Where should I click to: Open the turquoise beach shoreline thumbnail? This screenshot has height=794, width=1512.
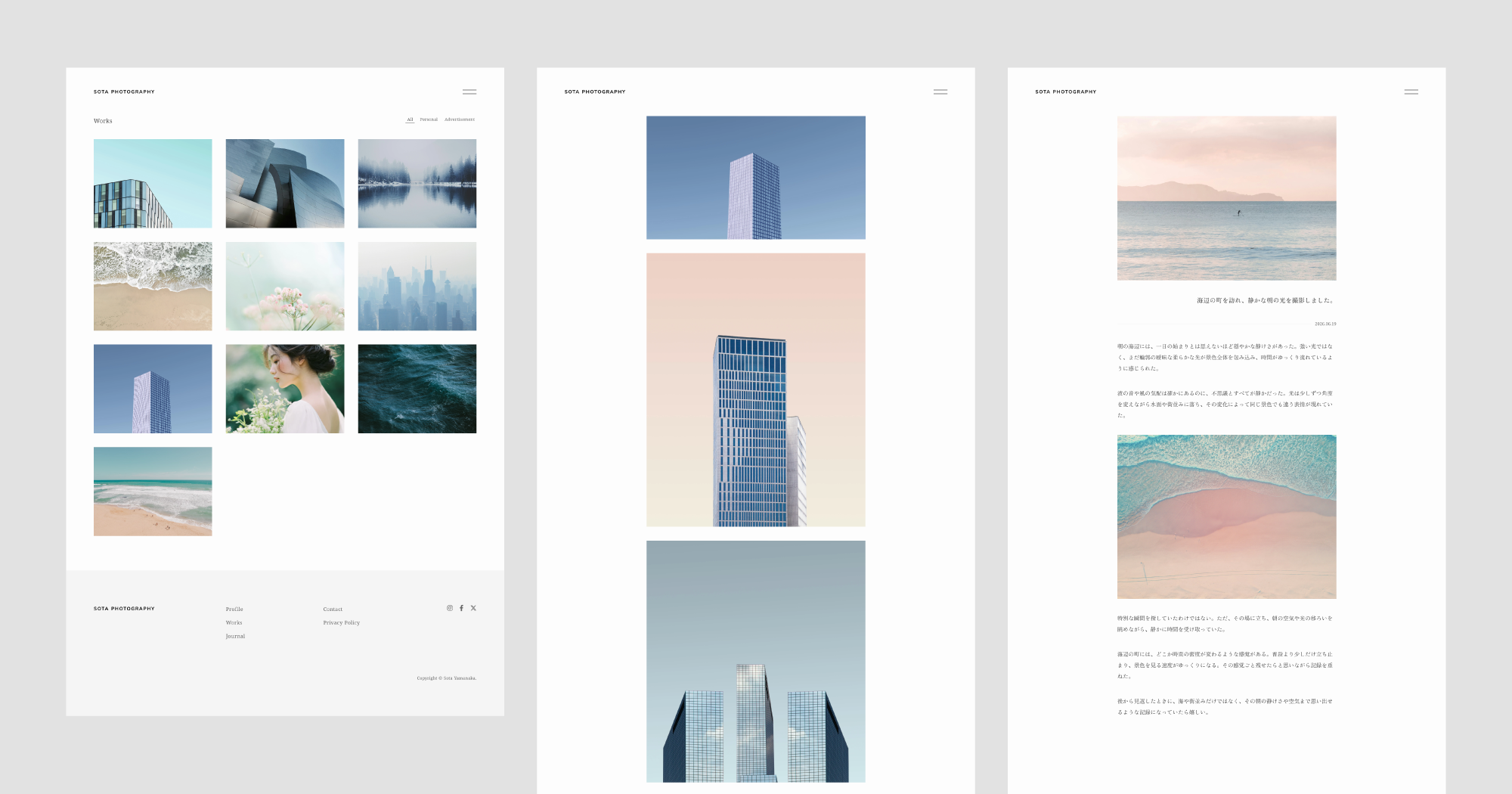tap(153, 492)
